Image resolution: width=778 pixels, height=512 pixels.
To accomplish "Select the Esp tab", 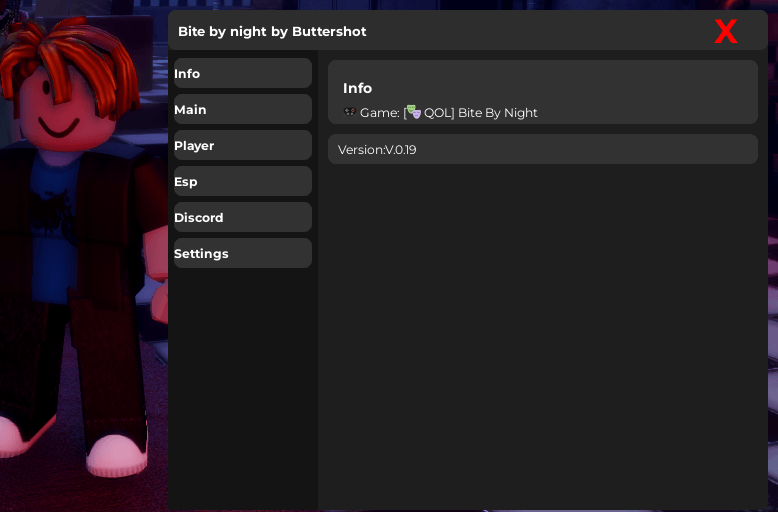I will pos(243,181).
